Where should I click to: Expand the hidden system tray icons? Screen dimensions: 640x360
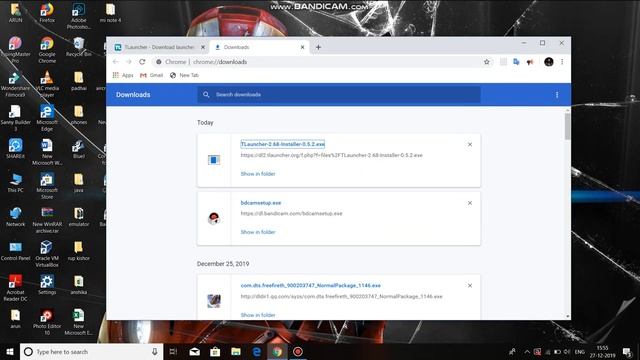(527, 351)
